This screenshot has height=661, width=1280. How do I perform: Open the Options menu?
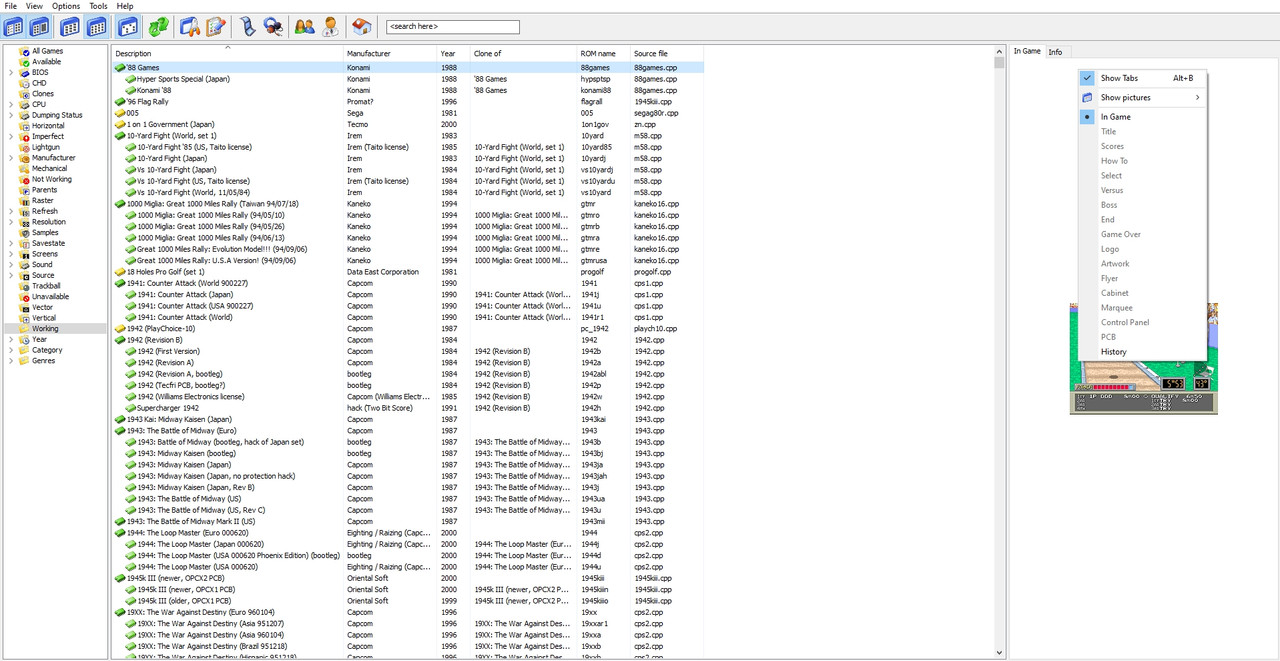(66, 6)
